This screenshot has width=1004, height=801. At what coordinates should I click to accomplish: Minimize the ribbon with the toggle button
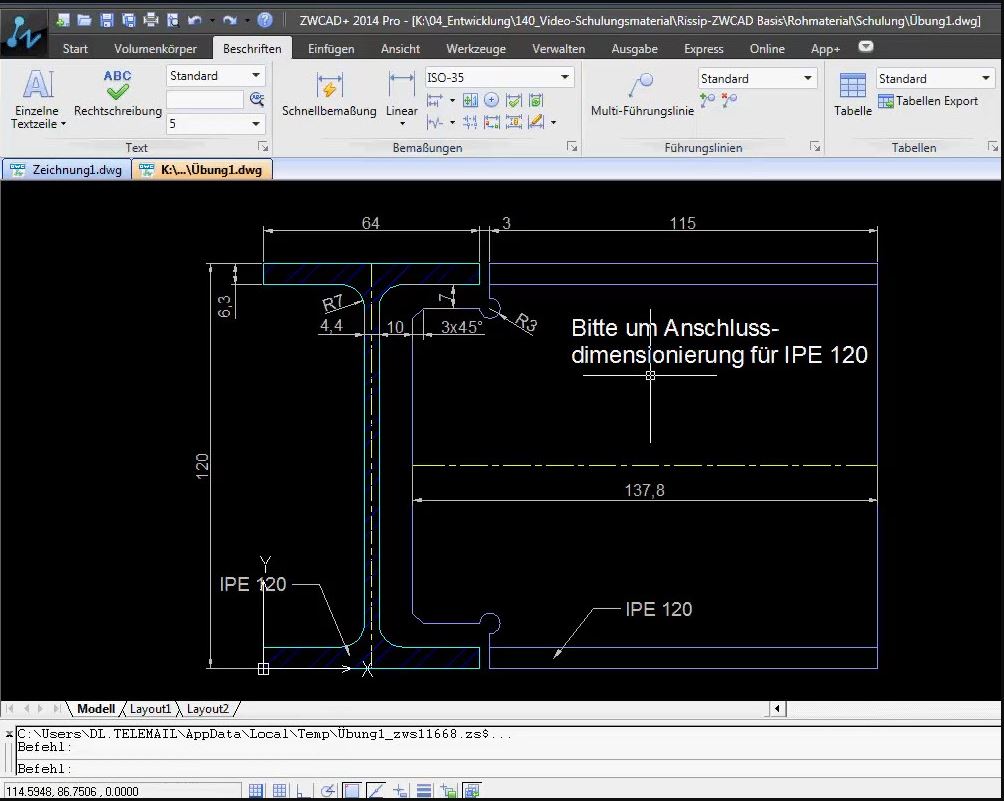[866, 47]
